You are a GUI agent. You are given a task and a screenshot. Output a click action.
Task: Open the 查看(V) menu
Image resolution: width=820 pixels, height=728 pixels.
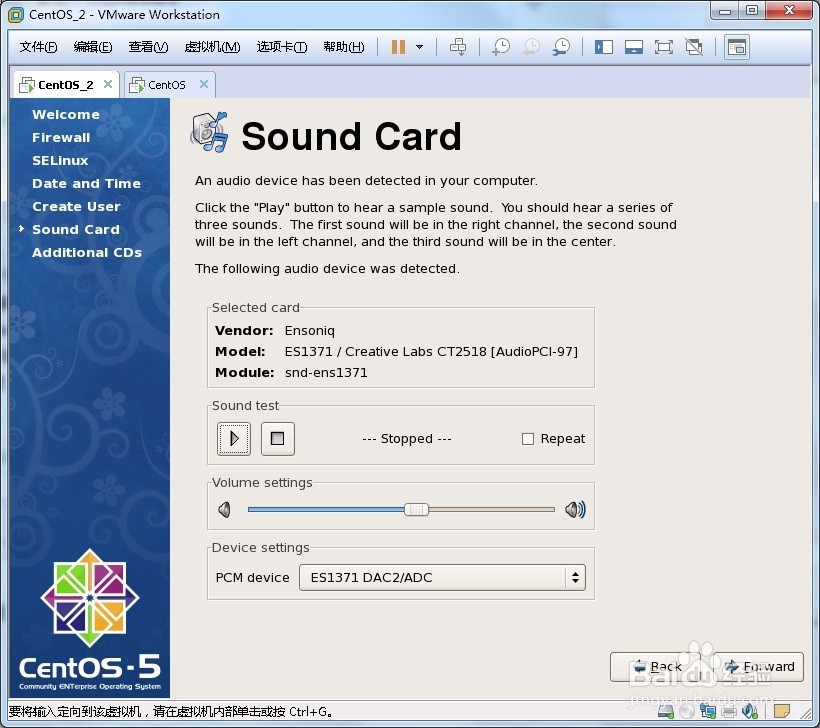click(149, 47)
